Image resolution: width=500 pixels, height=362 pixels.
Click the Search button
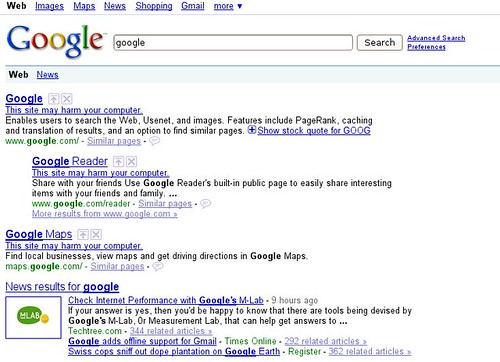point(380,43)
